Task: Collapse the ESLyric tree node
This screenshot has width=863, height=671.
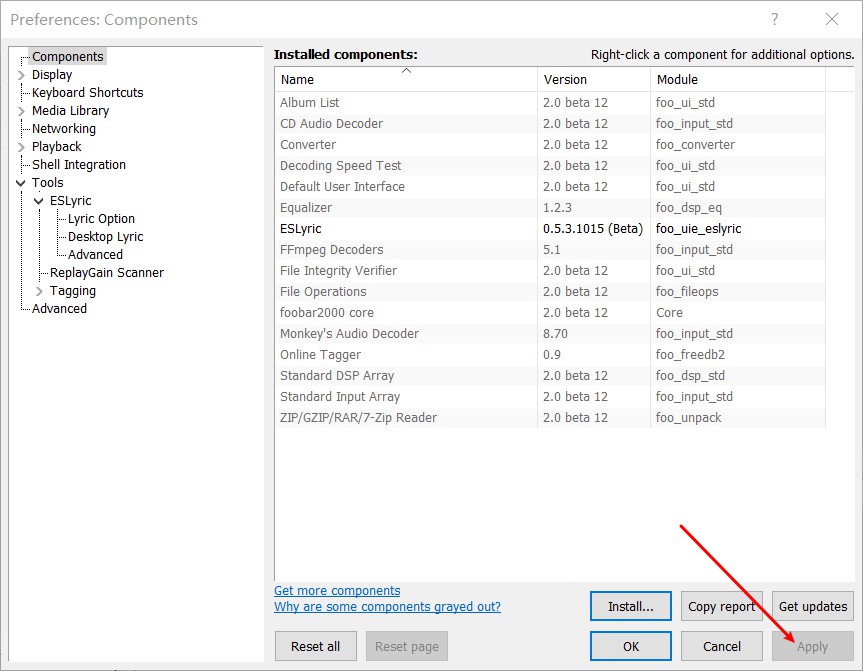Action: [39, 201]
